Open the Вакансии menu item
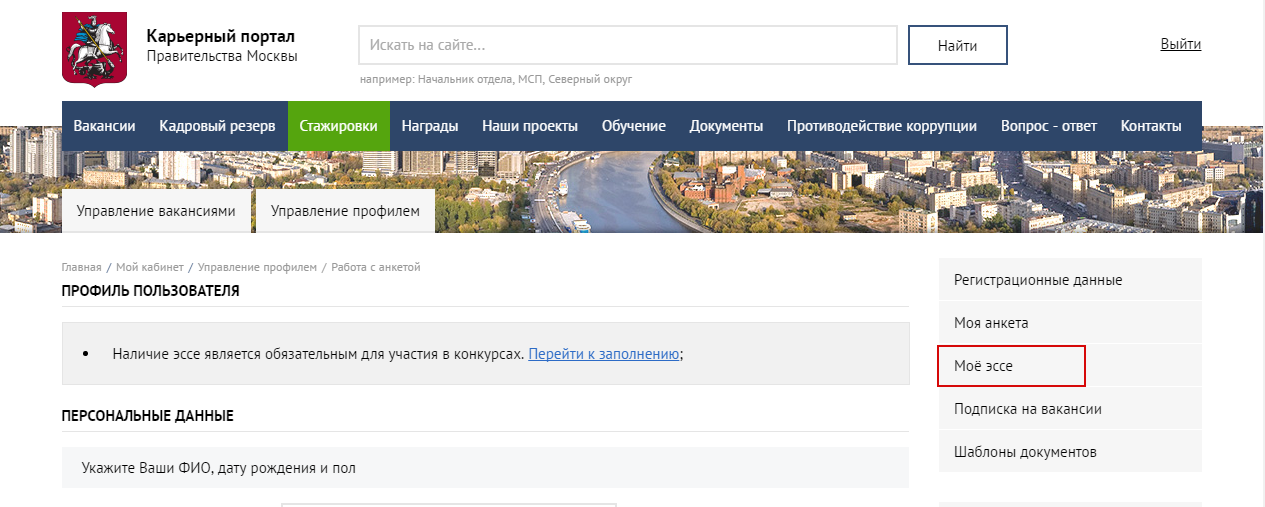Viewport: 1265px width, 507px height. pos(104,126)
